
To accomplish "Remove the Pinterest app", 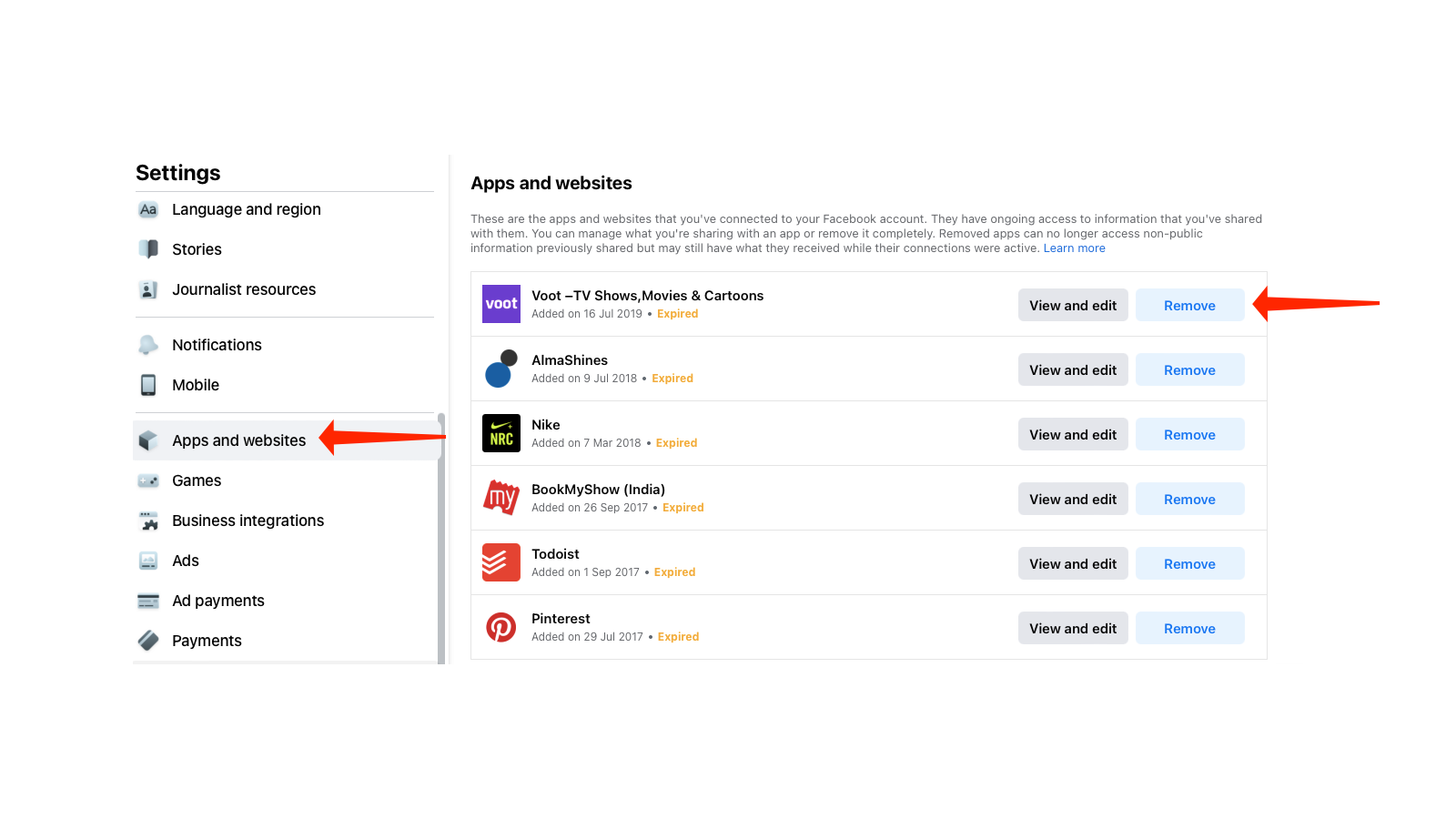I will point(1189,628).
